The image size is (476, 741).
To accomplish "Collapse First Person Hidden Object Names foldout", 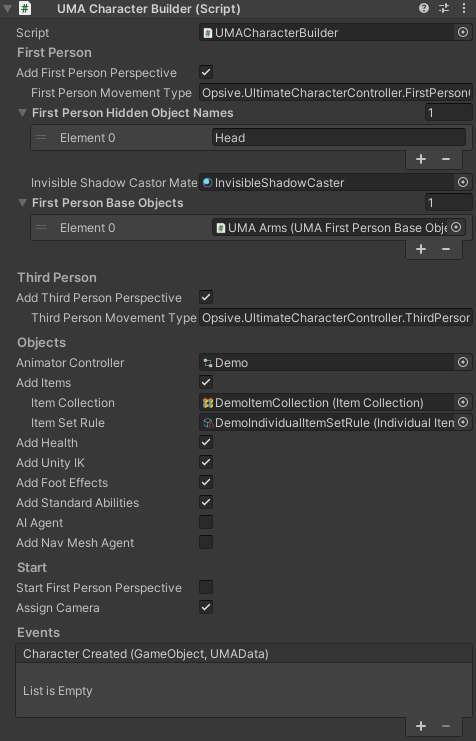I will (22, 112).
